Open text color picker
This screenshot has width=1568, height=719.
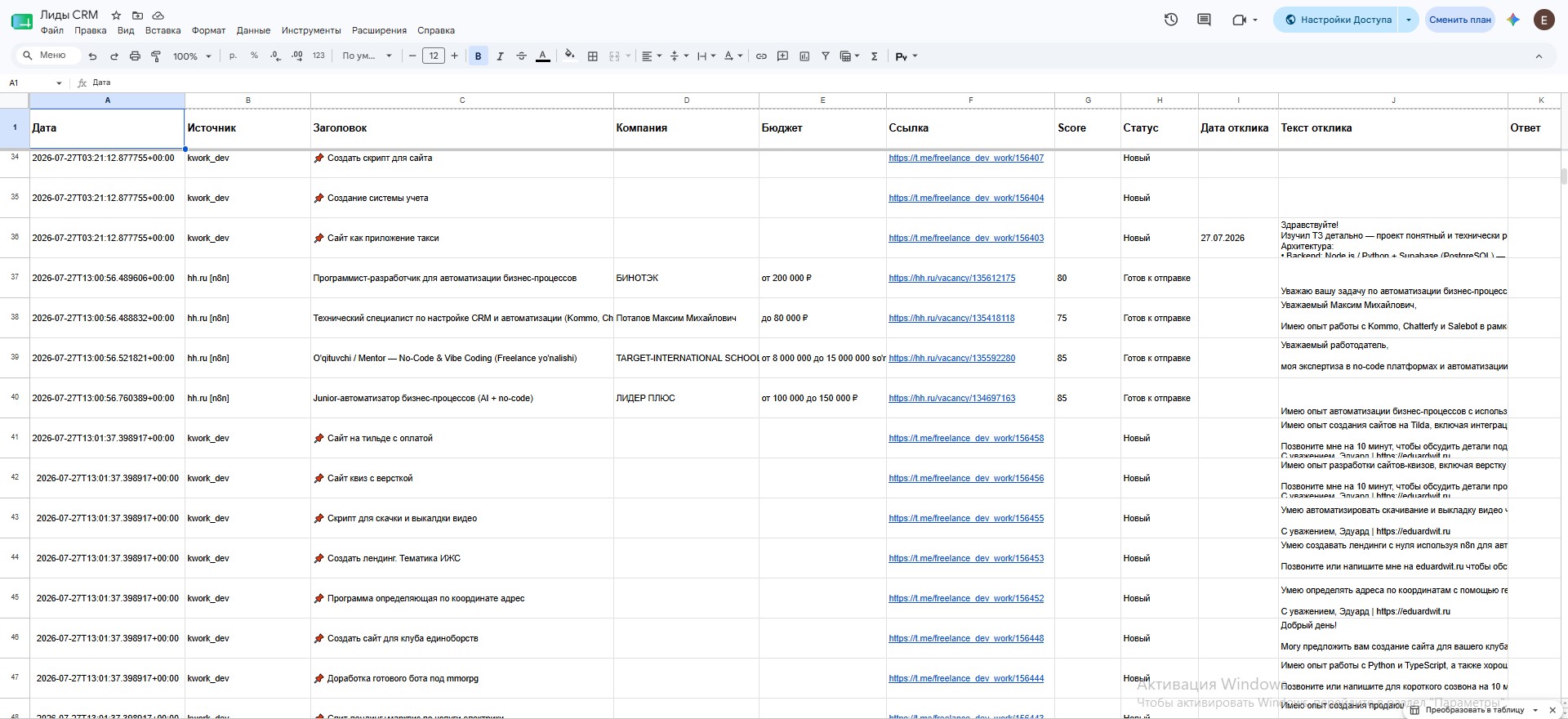[x=542, y=56]
